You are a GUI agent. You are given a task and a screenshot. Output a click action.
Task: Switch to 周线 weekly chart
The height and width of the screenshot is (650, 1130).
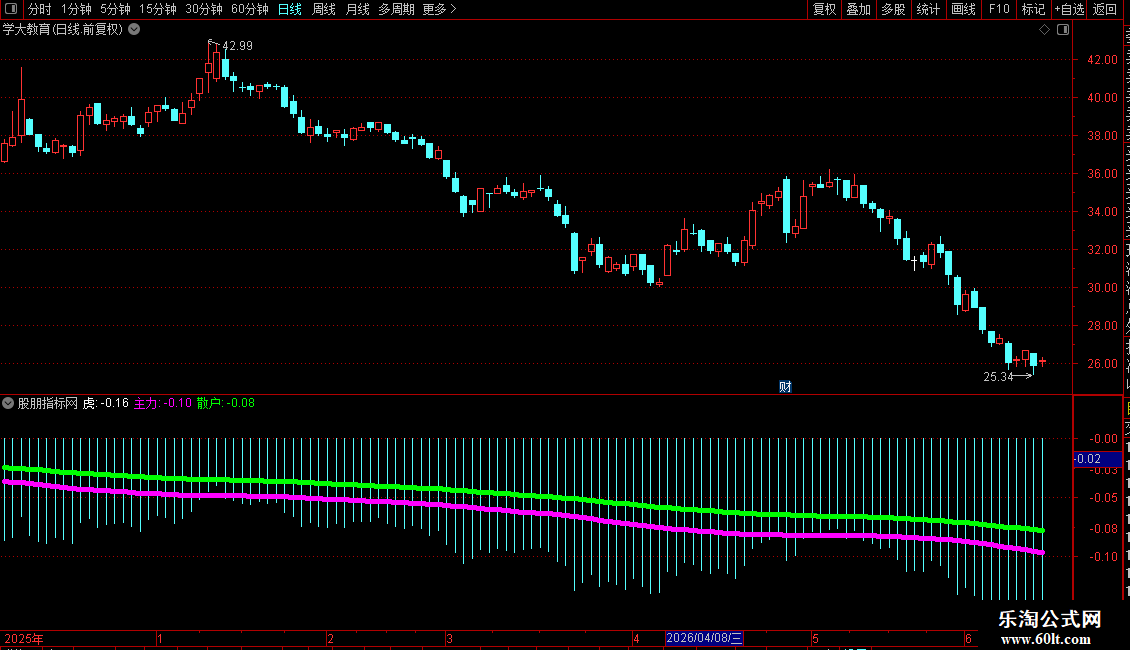pyautogui.click(x=324, y=9)
